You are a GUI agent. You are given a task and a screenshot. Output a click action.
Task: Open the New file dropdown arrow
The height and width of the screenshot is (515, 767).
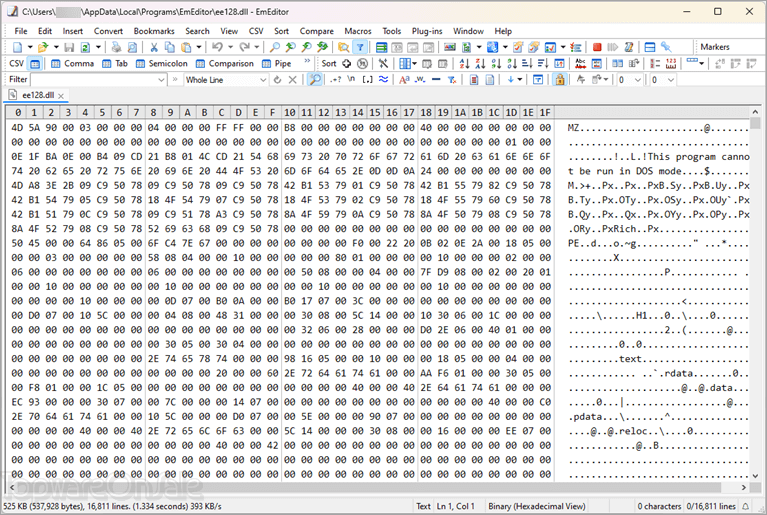[x=30, y=47]
